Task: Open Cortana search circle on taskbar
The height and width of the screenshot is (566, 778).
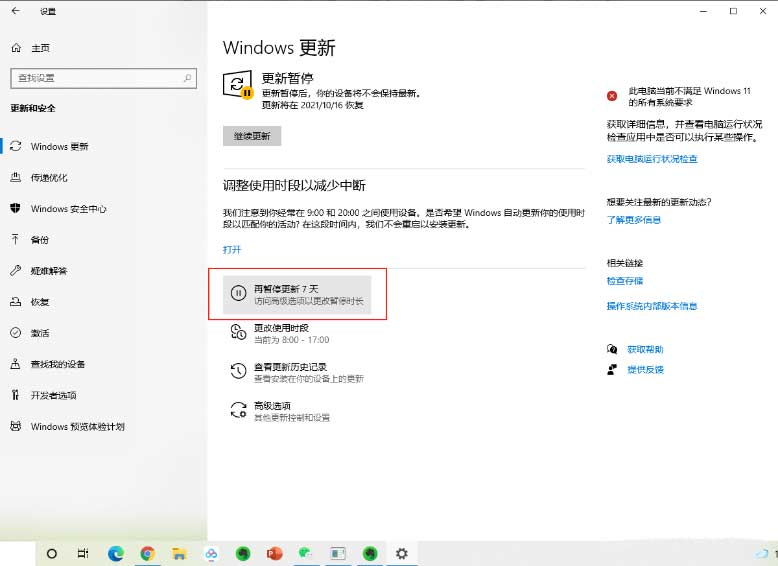Action: pos(52,554)
